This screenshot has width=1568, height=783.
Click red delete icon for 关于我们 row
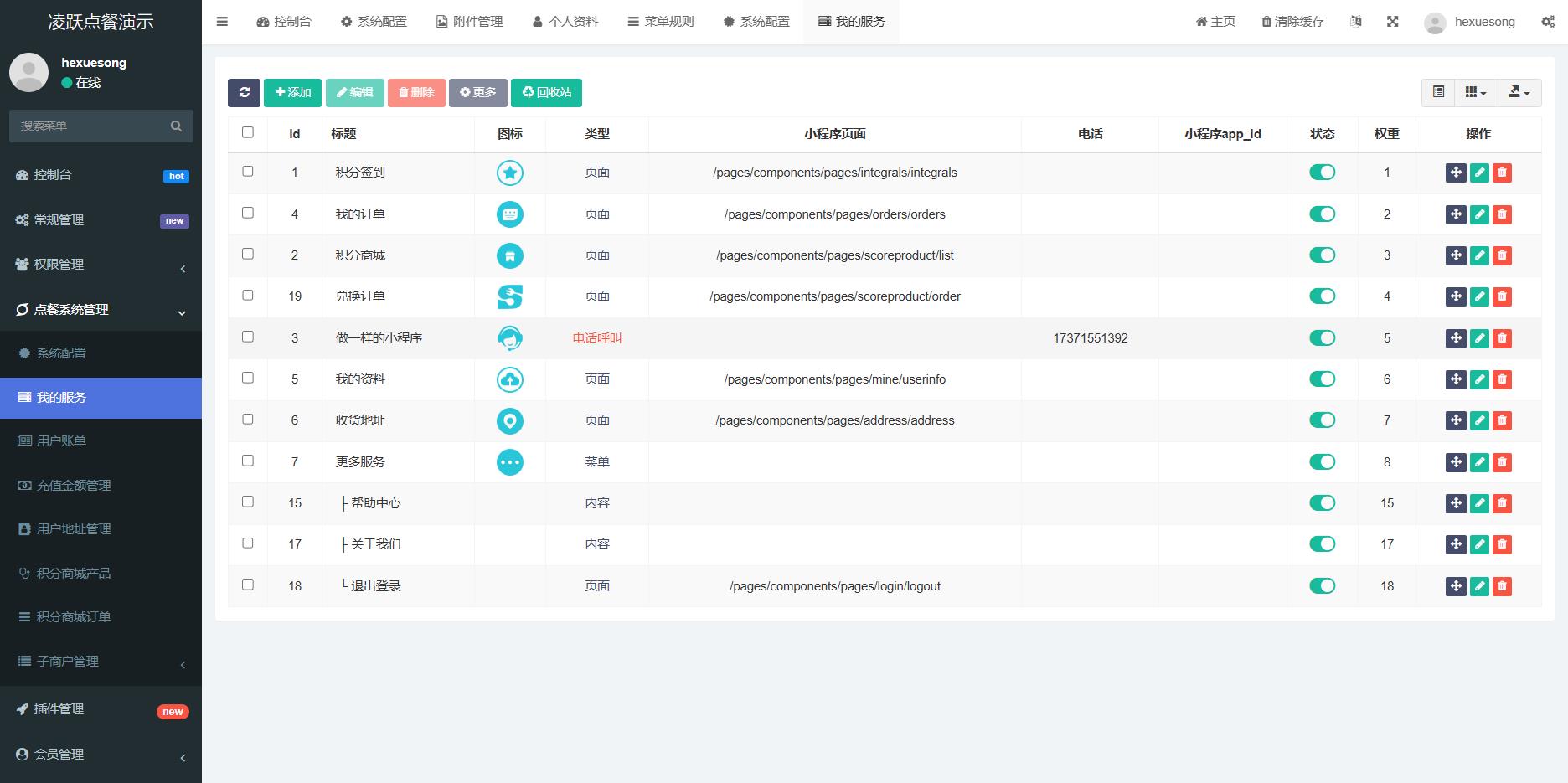[1502, 544]
